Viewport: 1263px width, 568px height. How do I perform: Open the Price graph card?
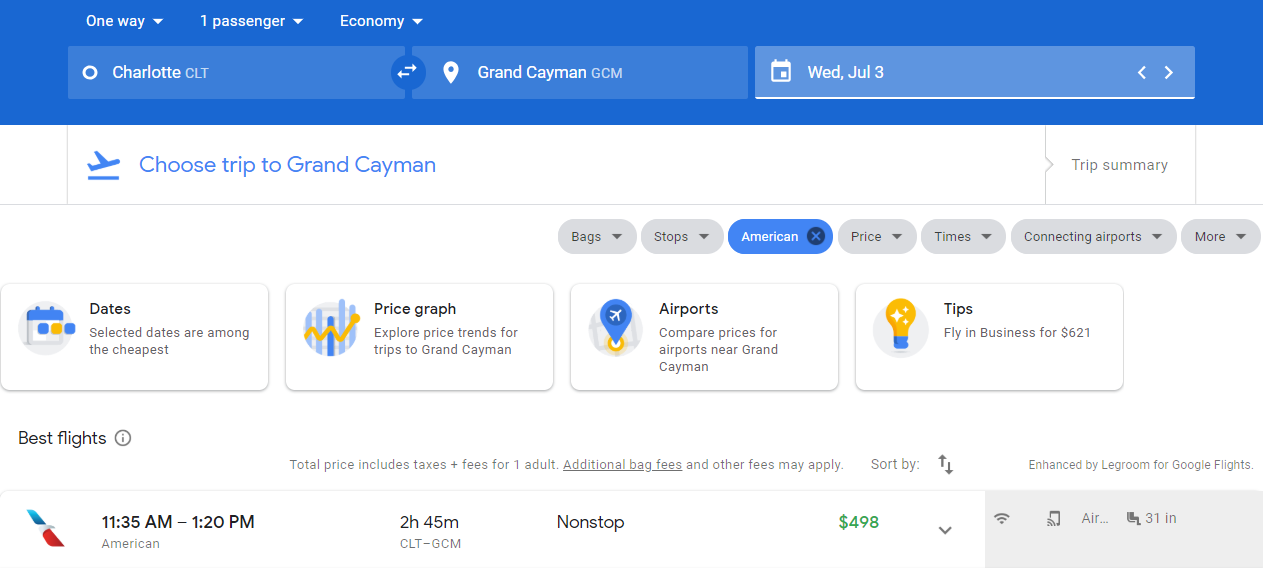(x=419, y=337)
